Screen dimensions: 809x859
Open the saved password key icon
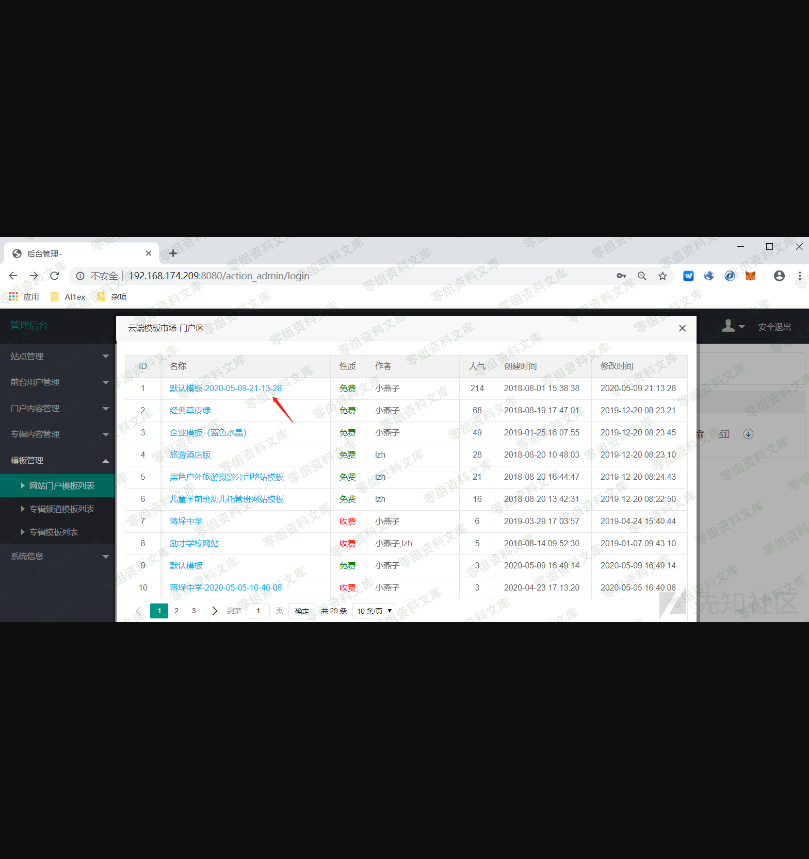(621, 276)
